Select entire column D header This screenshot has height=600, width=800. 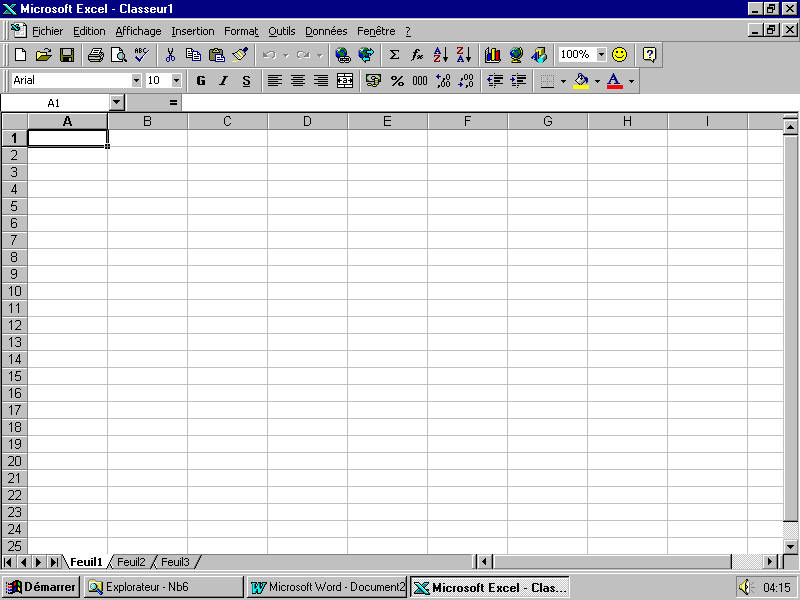coord(307,121)
